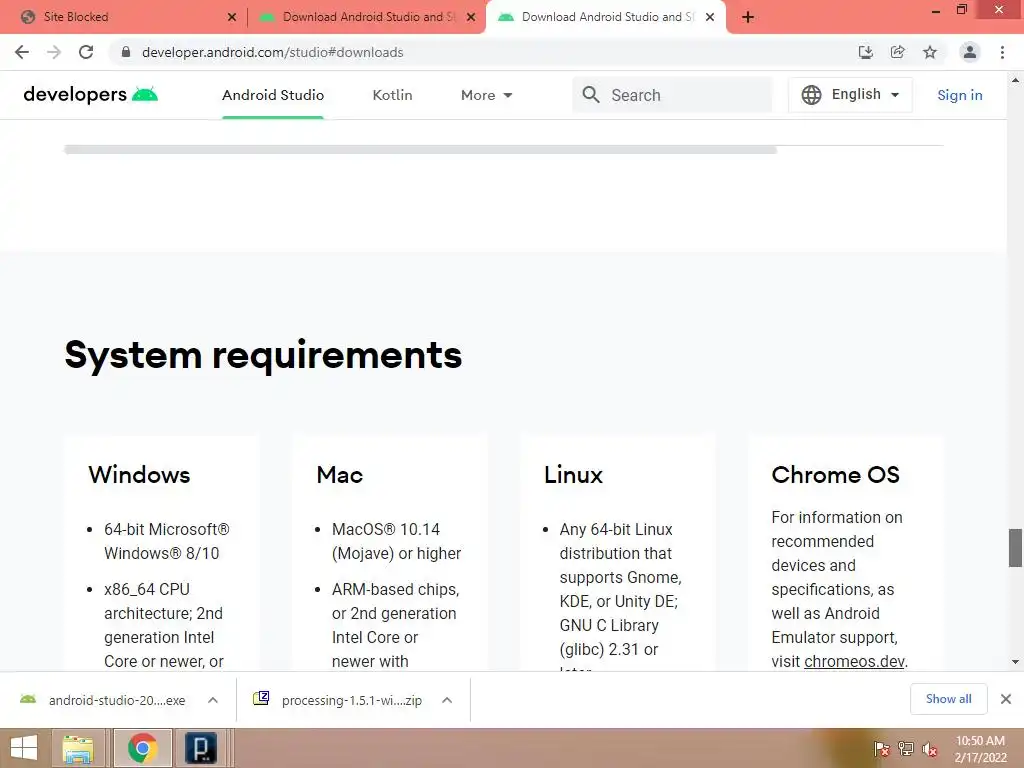This screenshot has height=768, width=1024.
Task: Click the search magnifier icon
Action: (591, 95)
